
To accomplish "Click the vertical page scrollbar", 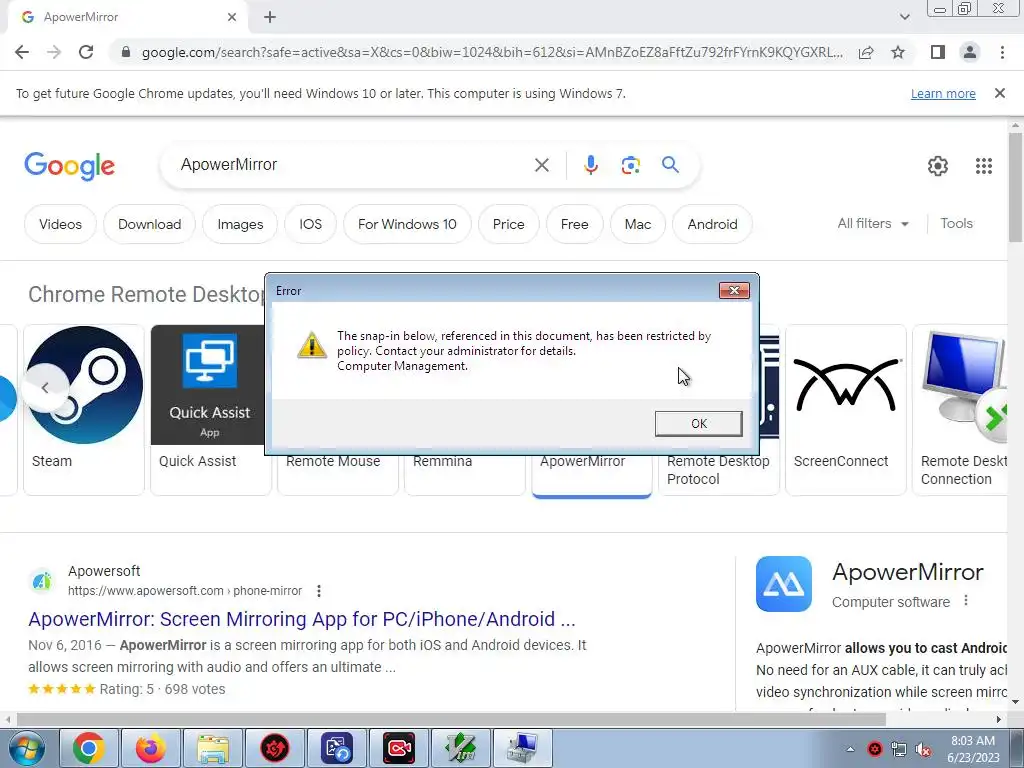I will coord(1015,186).
